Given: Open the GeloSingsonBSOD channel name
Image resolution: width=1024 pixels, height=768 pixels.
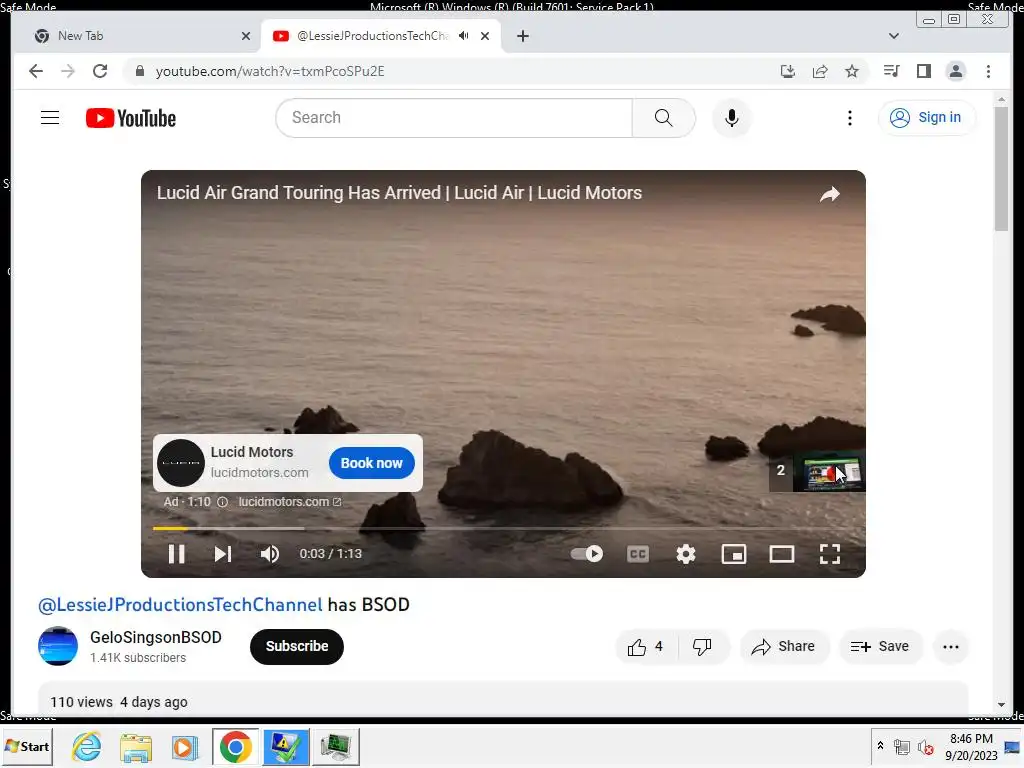Looking at the screenshot, I should [x=156, y=637].
